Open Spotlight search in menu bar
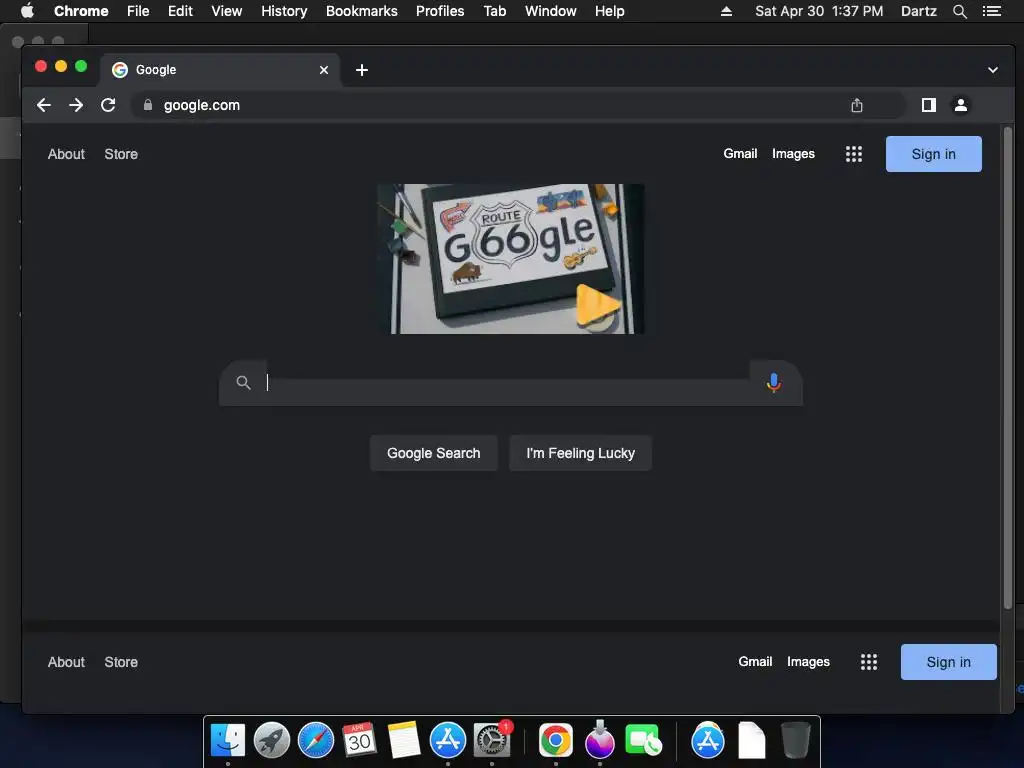1024x768 pixels. pyautogui.click(x=959, y=11)
